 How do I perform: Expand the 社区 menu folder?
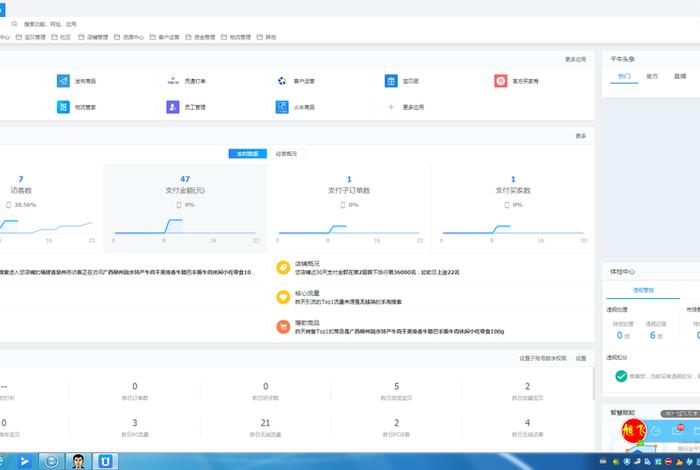(61, 37)
